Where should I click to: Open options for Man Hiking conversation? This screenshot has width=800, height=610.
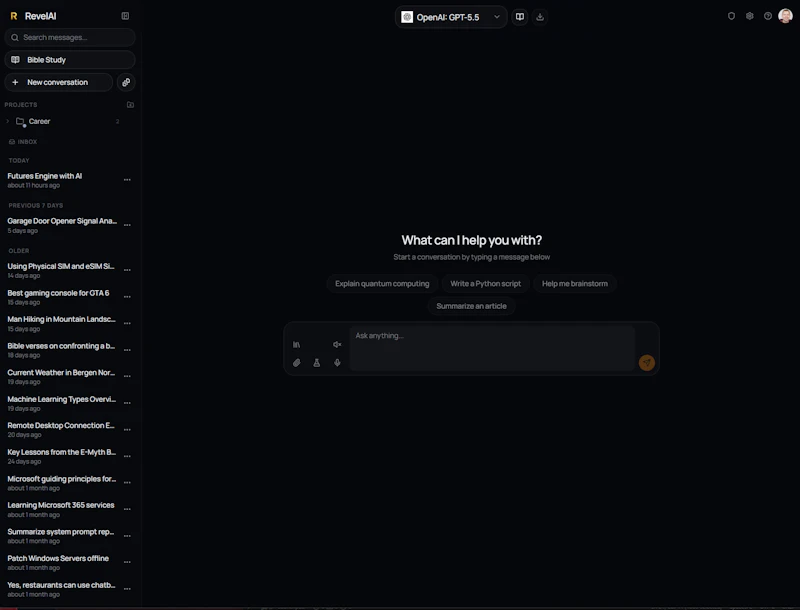point(127,323)
